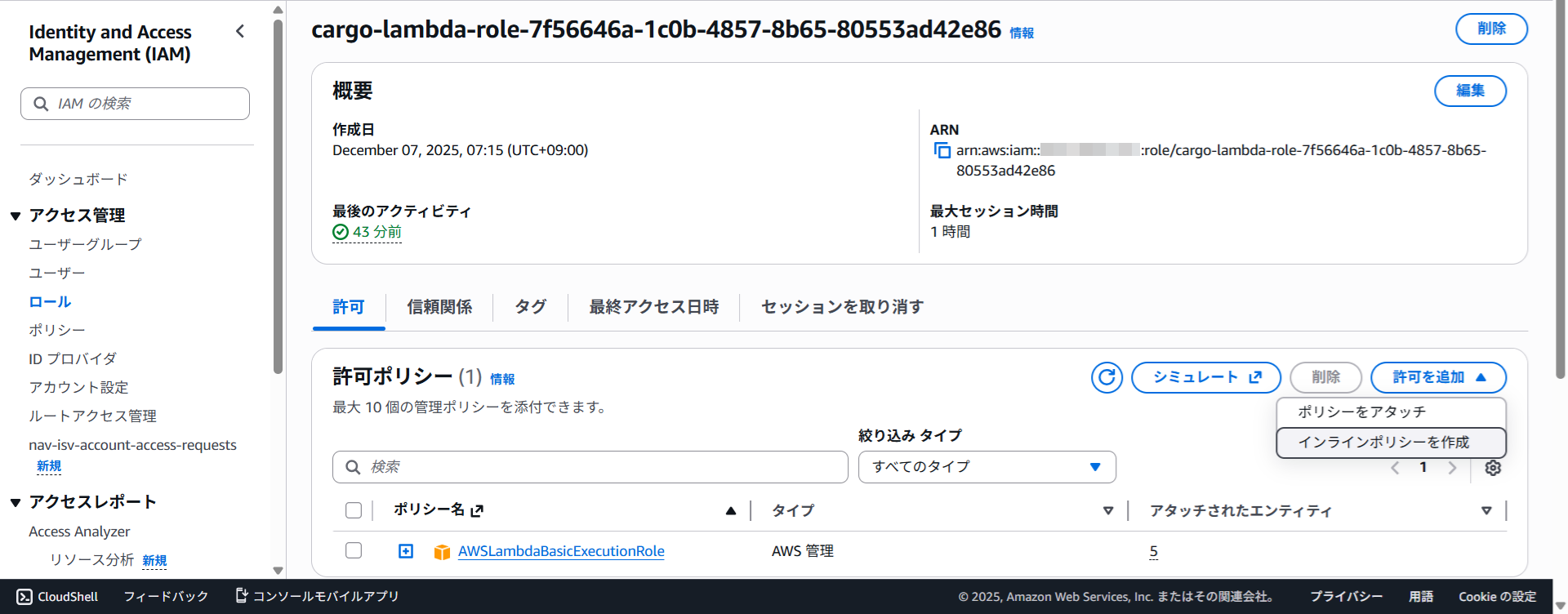Screen dimensions: 1568x614
Task: Switch to the 信頼関係 tab
Action: point(439,307)
